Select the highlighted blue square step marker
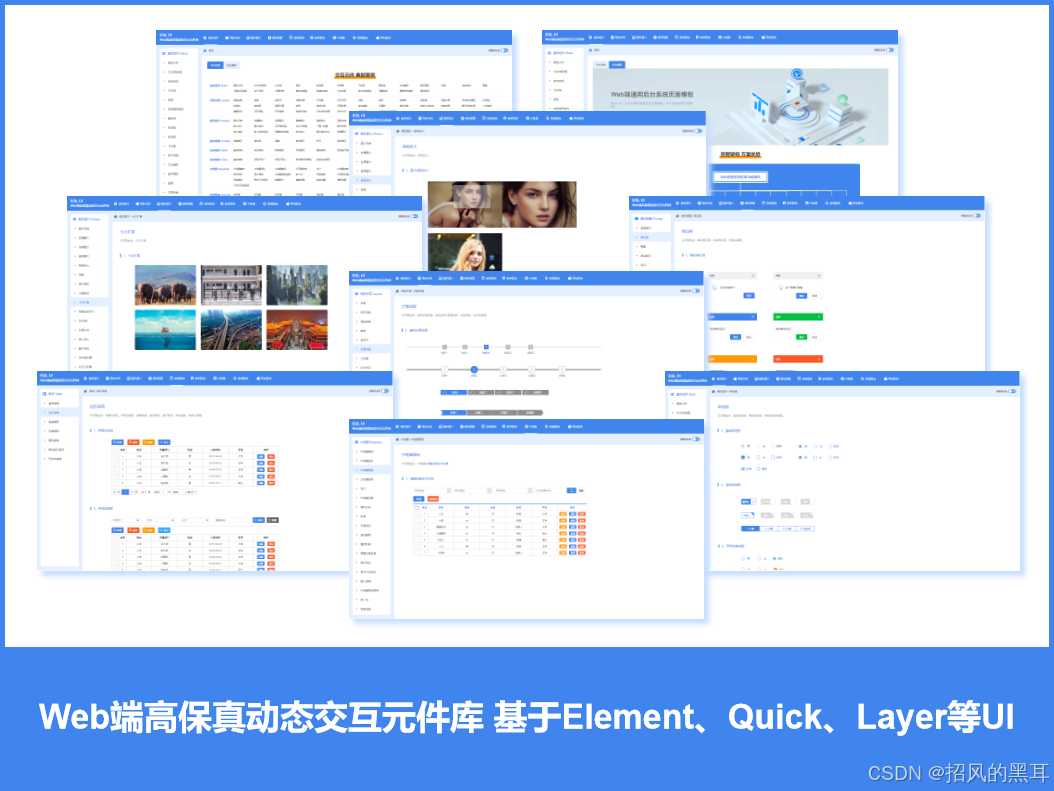 click(486, 347)
